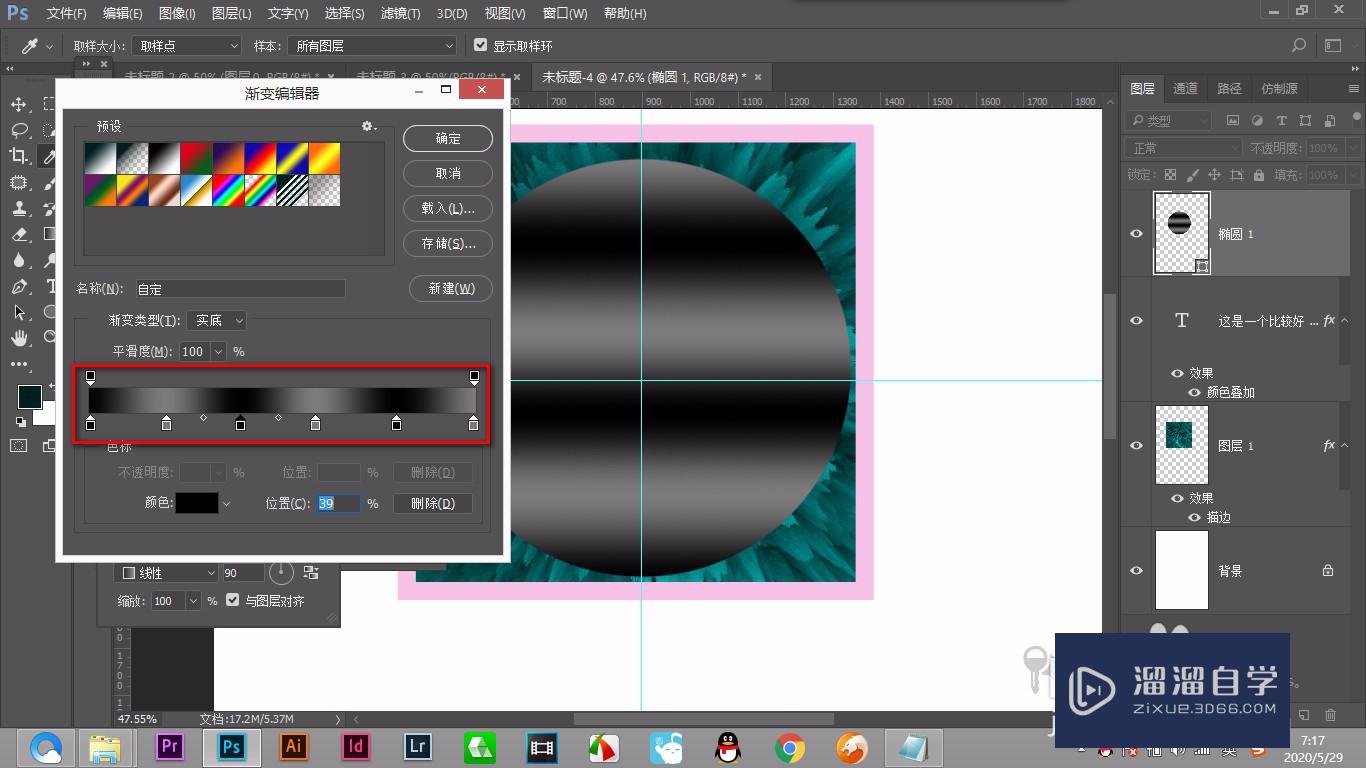Select the Hand tool

19,339
